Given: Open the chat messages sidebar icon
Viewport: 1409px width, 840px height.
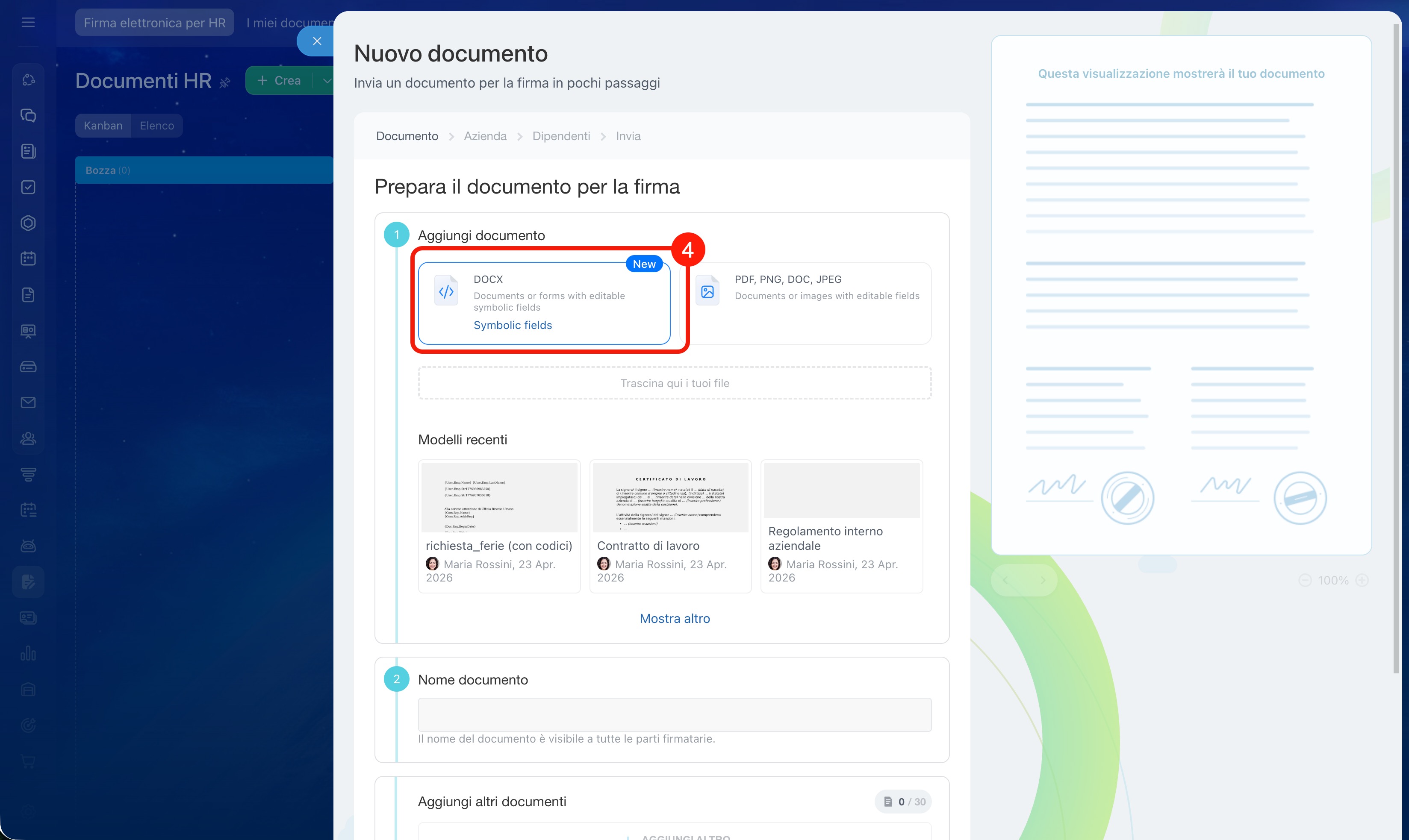Looking at the screenshot, I should (28, 115).
